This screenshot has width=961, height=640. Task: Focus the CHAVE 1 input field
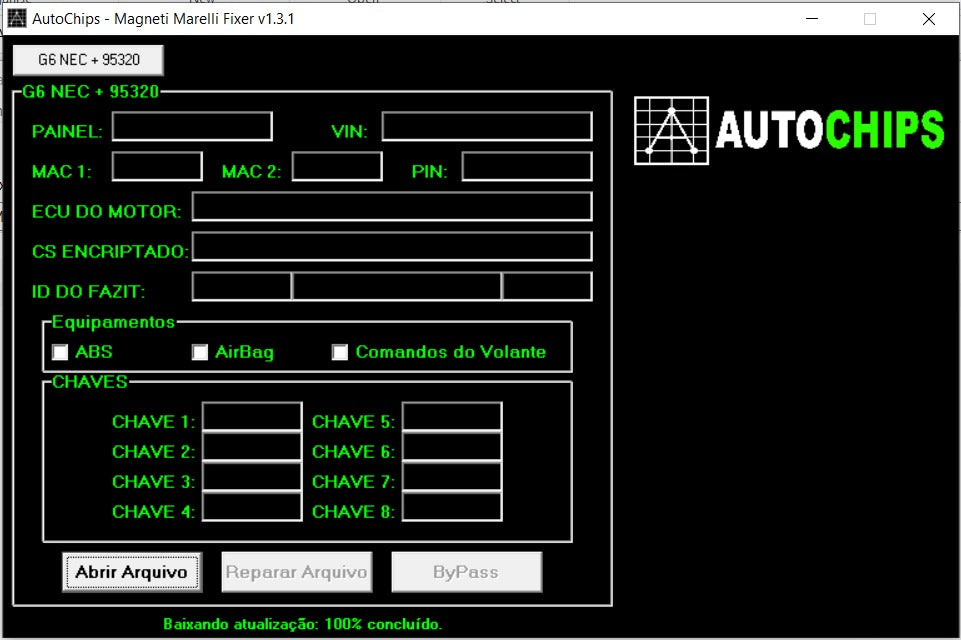click(252, 417)
